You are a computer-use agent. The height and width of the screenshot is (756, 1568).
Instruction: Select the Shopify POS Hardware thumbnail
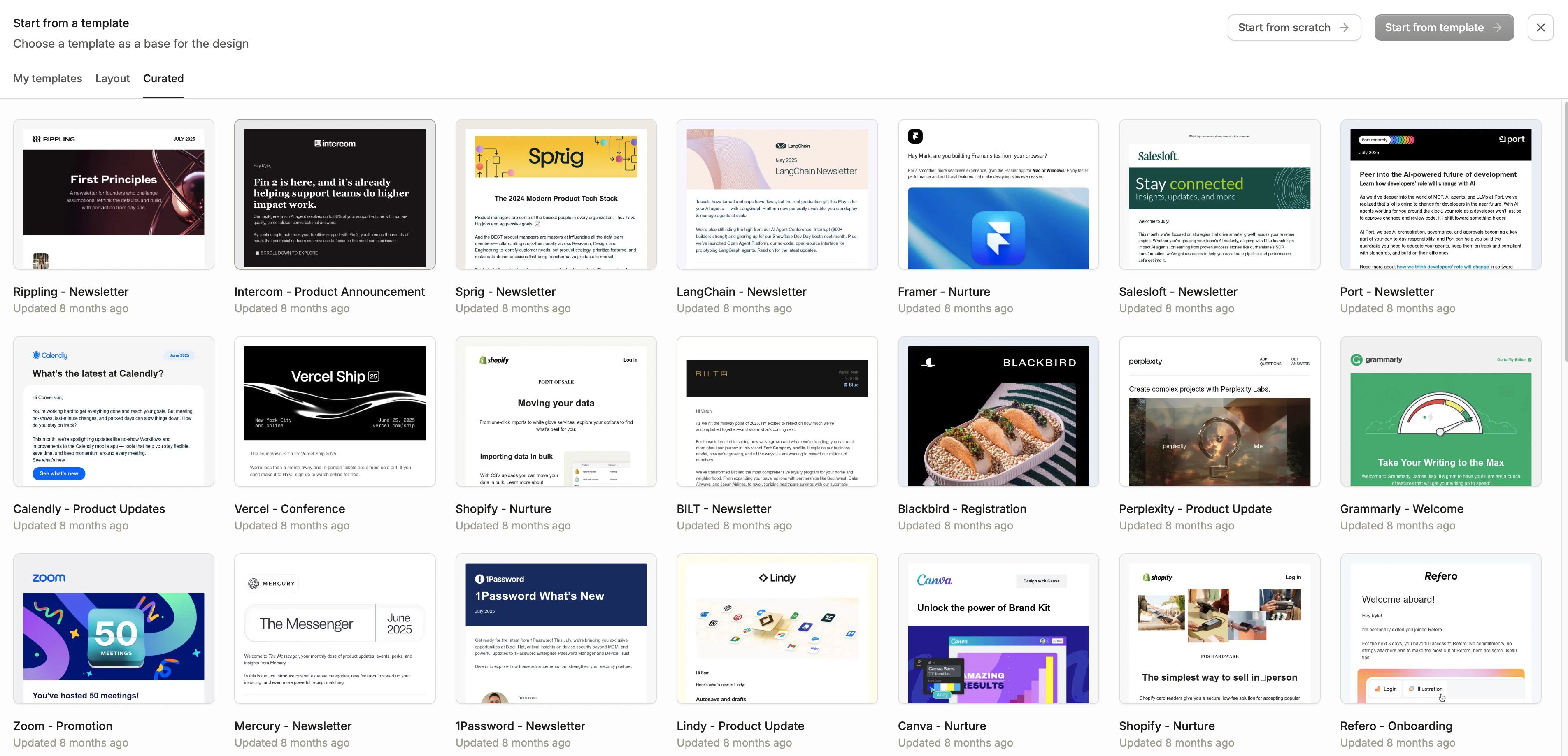click(1219, 628)
